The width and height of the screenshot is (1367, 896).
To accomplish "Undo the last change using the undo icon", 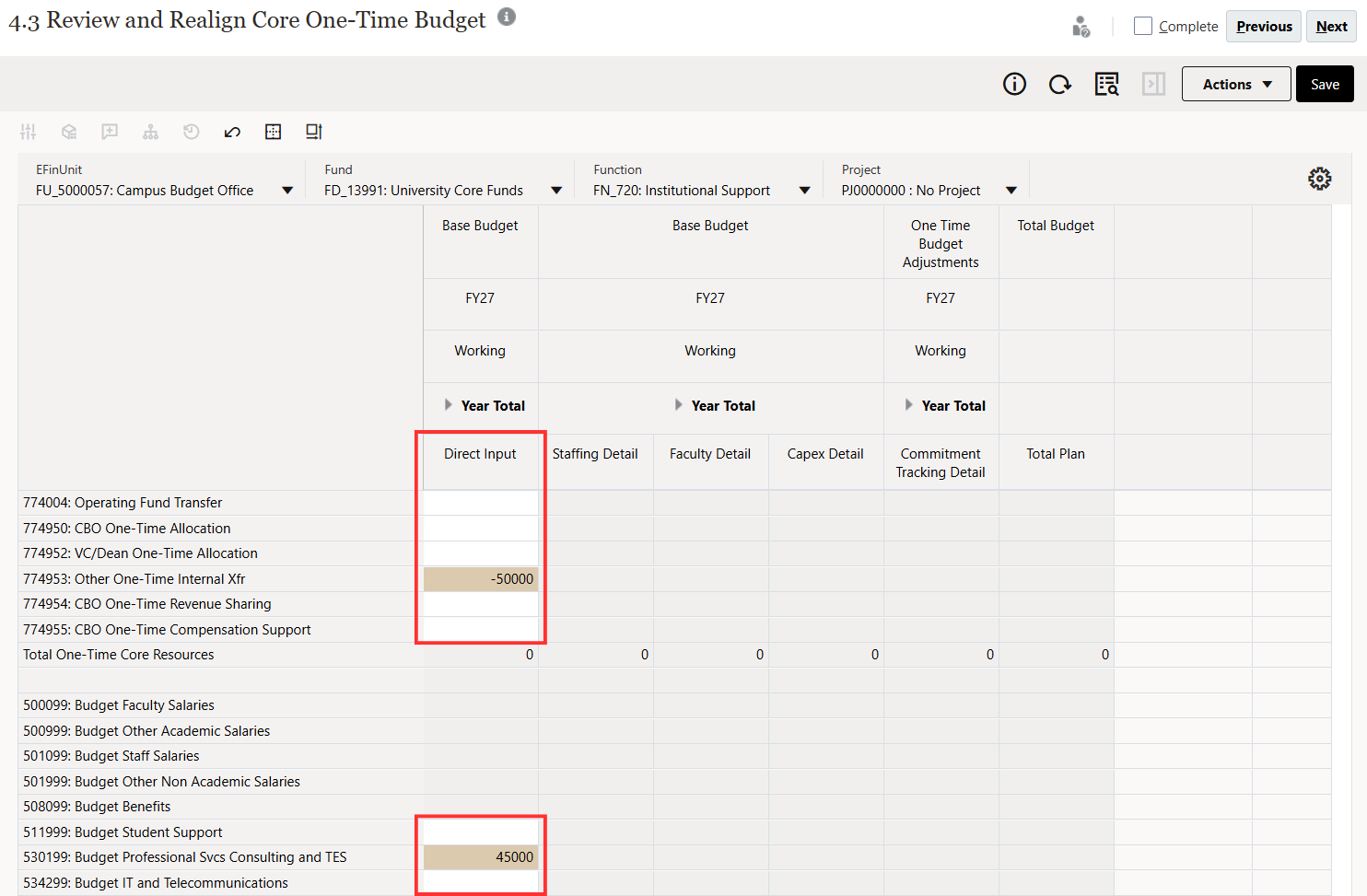I will point(231,132).
